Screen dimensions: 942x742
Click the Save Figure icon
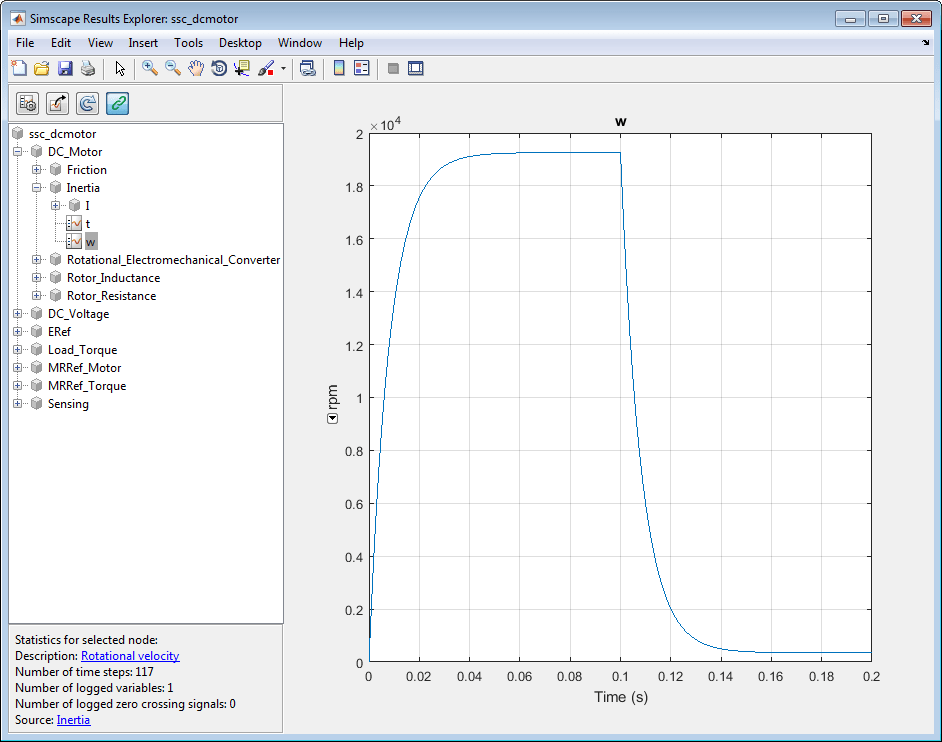(x=65, y=69)
